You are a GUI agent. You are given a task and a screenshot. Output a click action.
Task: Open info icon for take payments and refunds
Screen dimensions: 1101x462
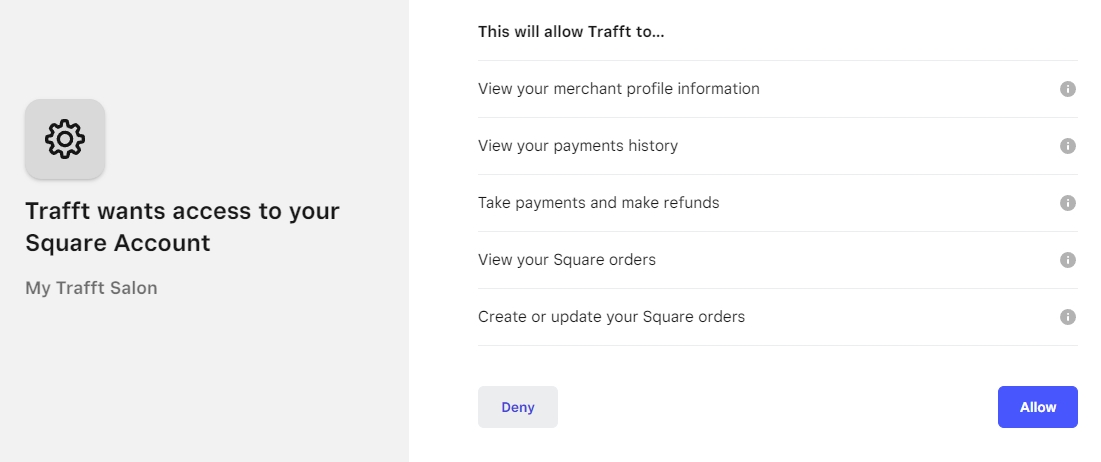pos(1067,203)
